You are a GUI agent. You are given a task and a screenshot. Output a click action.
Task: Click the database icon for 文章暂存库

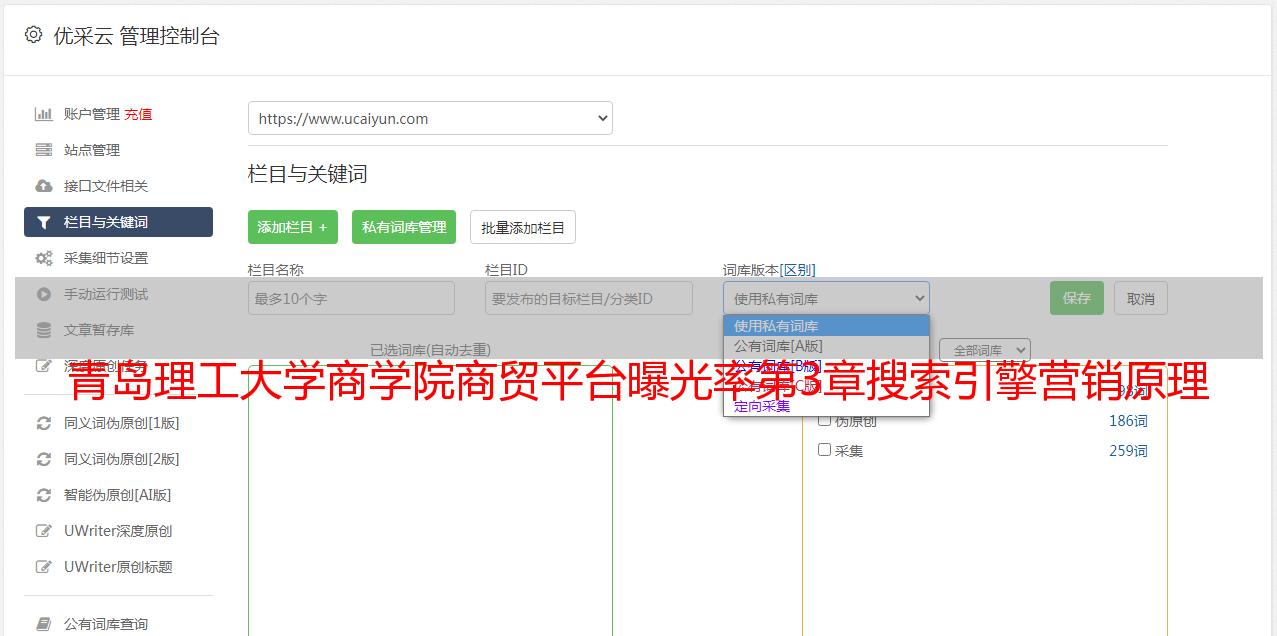[43, 330]
